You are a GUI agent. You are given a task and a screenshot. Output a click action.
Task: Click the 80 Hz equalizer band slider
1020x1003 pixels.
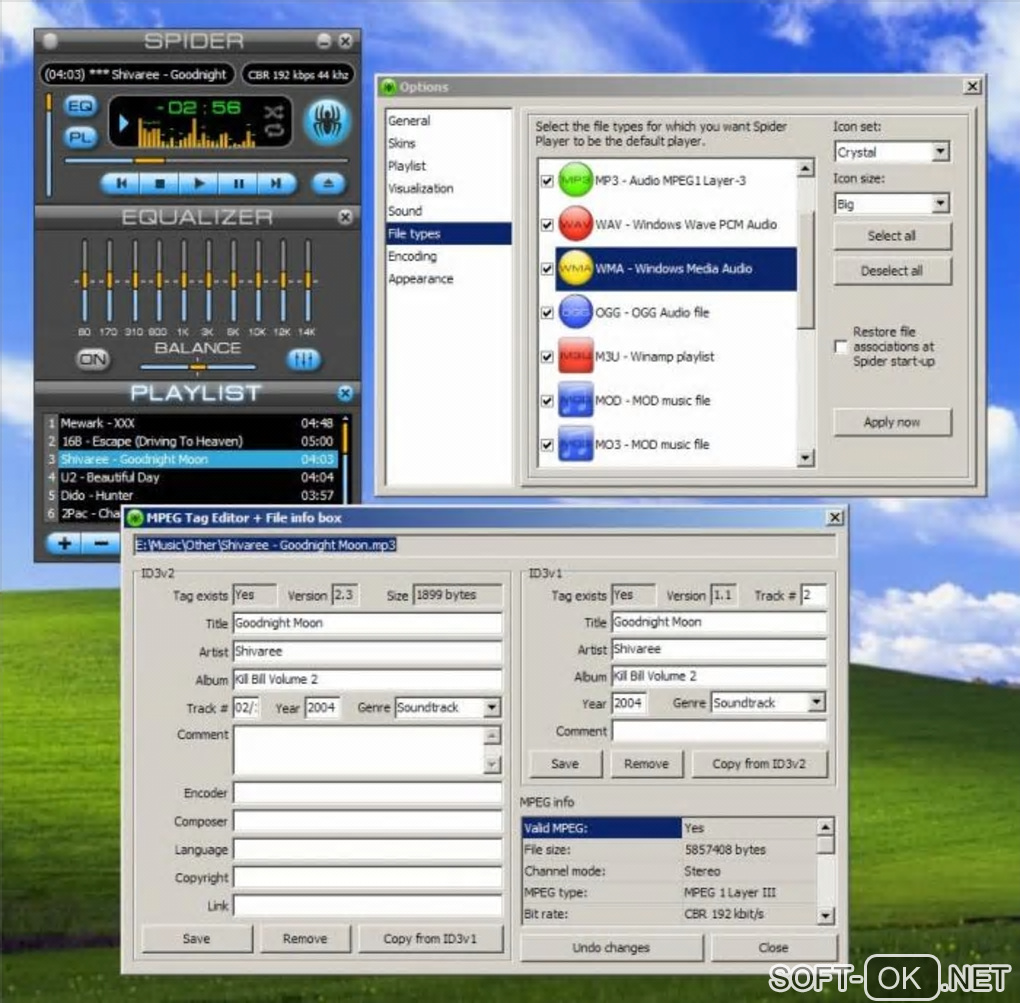[x=84, y=281]
